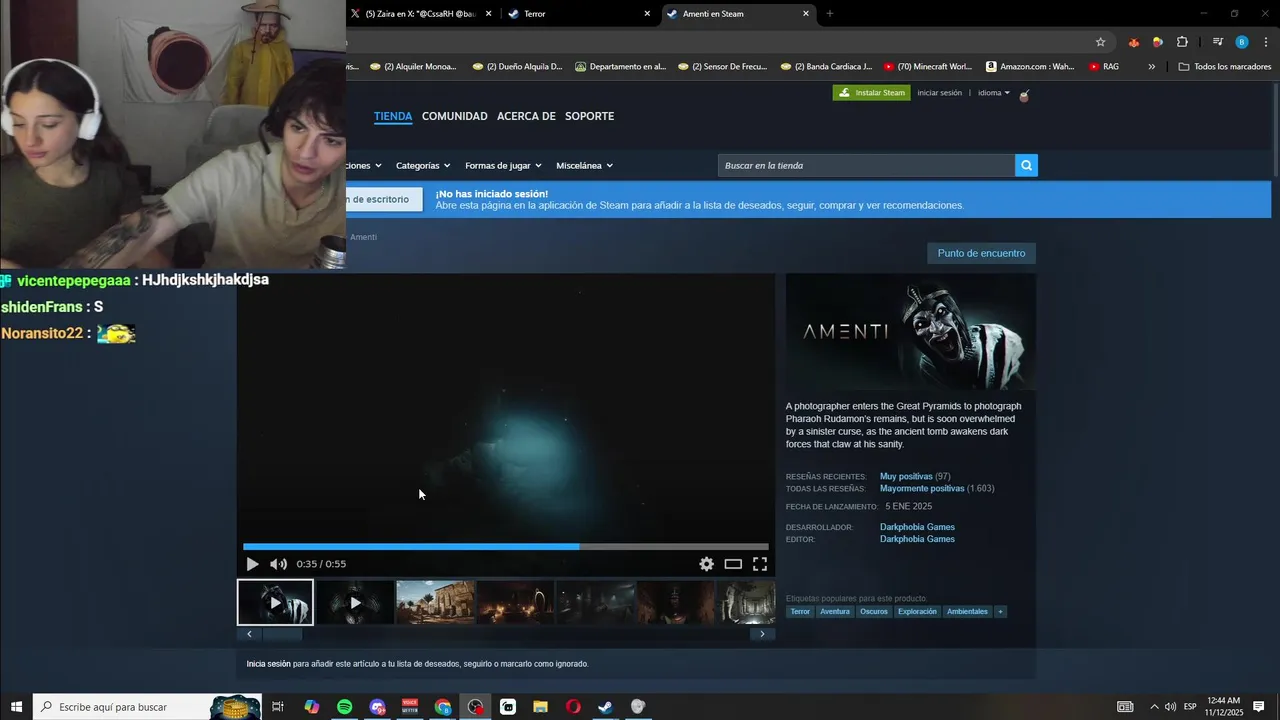Open Todos los marcadores folder

tap(1225, 67)
